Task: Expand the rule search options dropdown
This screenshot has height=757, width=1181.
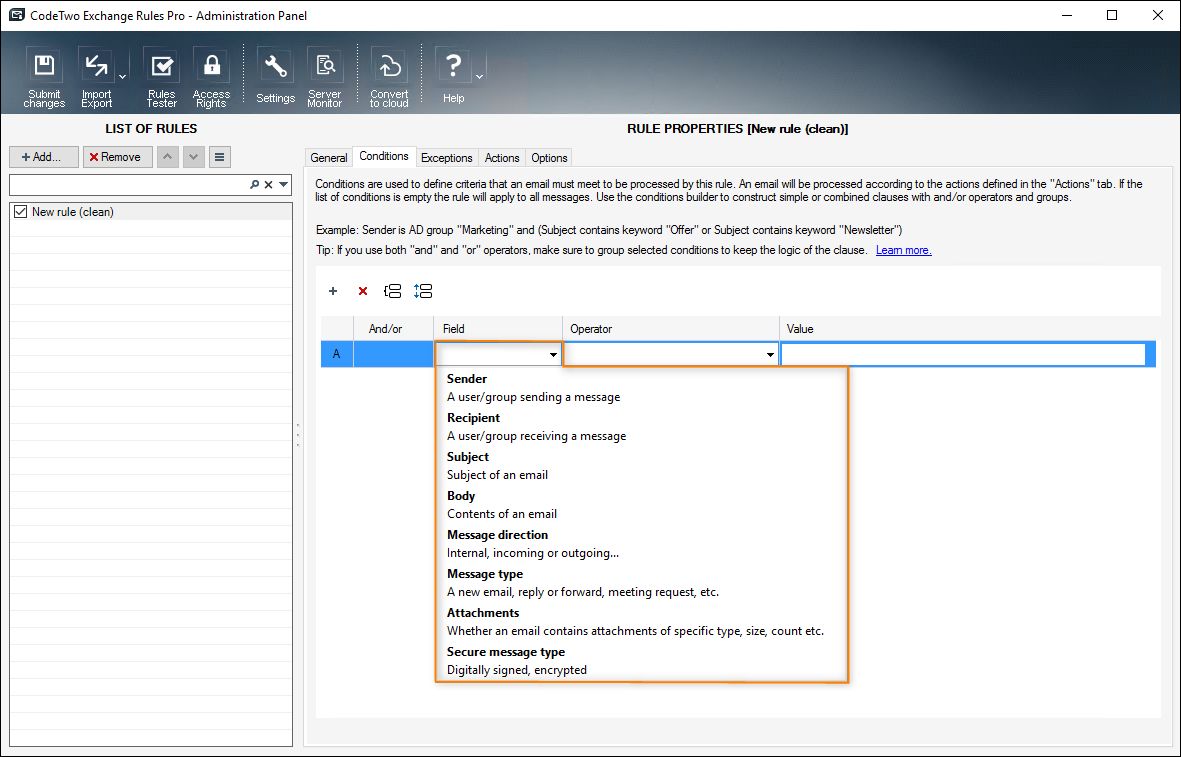Action: [x=283, y=185]
